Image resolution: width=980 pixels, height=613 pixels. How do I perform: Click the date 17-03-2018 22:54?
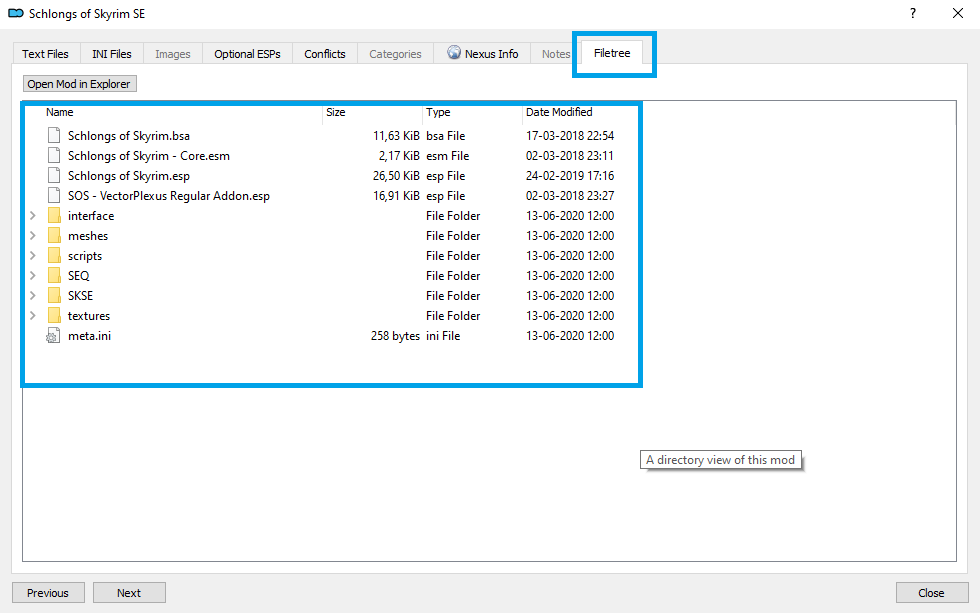tap(570, 136)
